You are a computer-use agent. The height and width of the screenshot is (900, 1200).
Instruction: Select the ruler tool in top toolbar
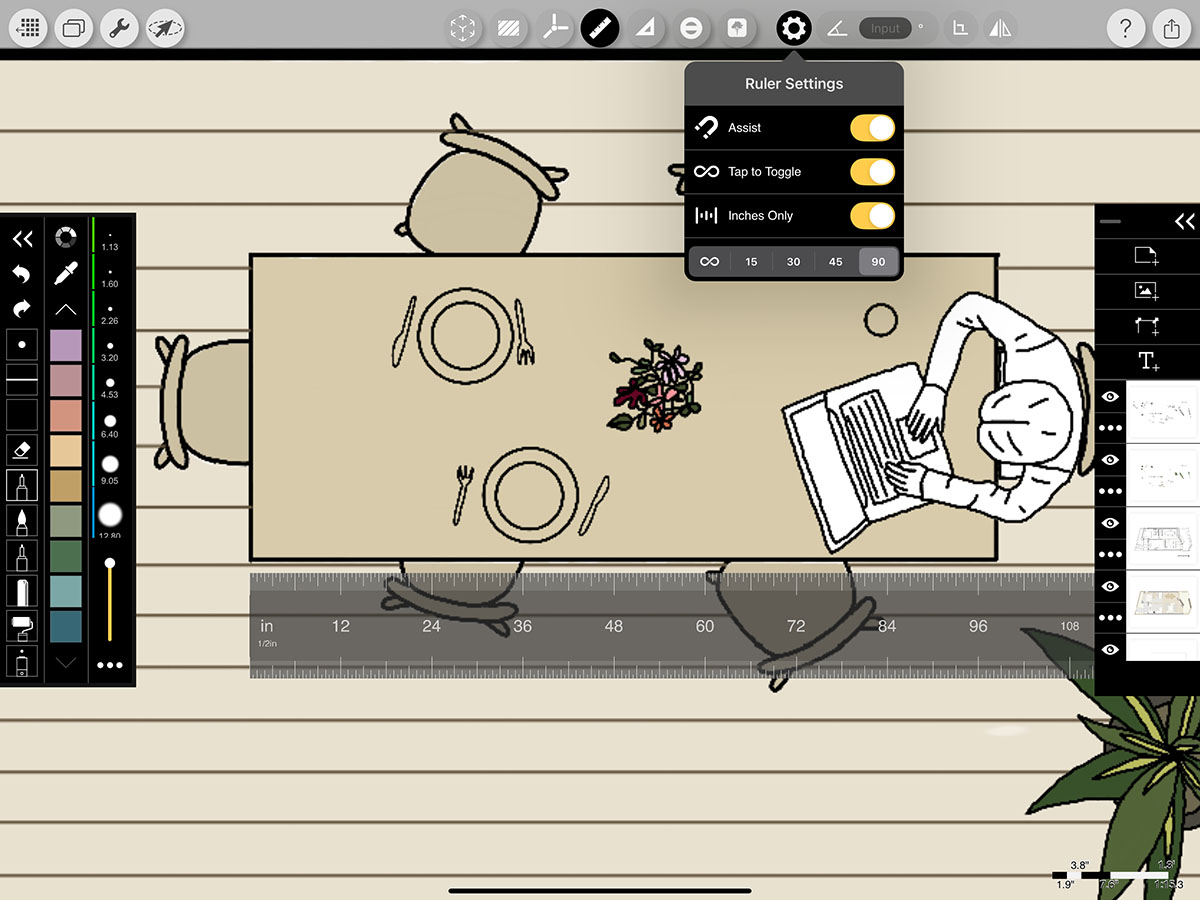(x=599, y=28)
